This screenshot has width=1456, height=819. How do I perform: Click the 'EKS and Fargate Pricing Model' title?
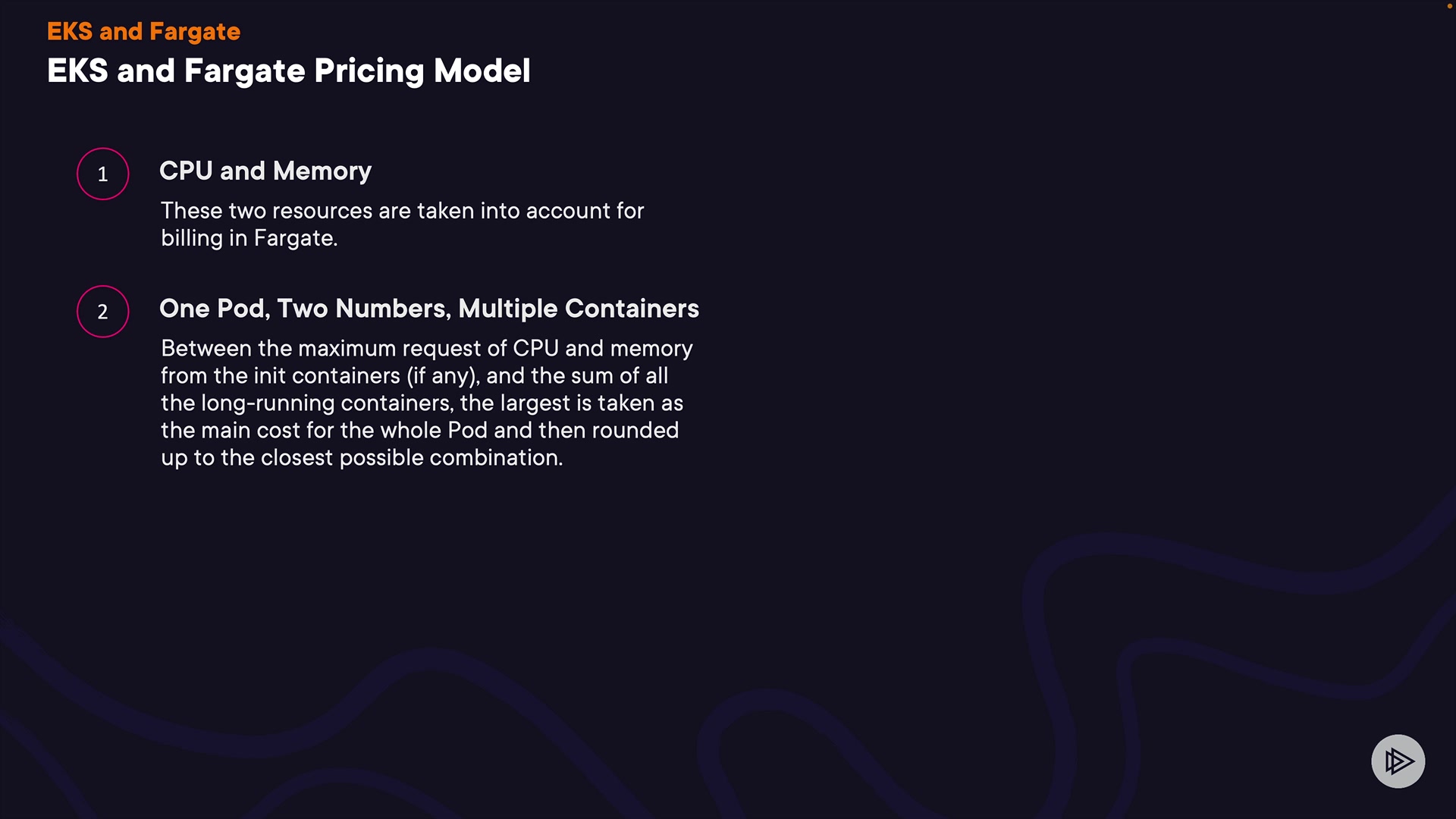coord(288,71)
